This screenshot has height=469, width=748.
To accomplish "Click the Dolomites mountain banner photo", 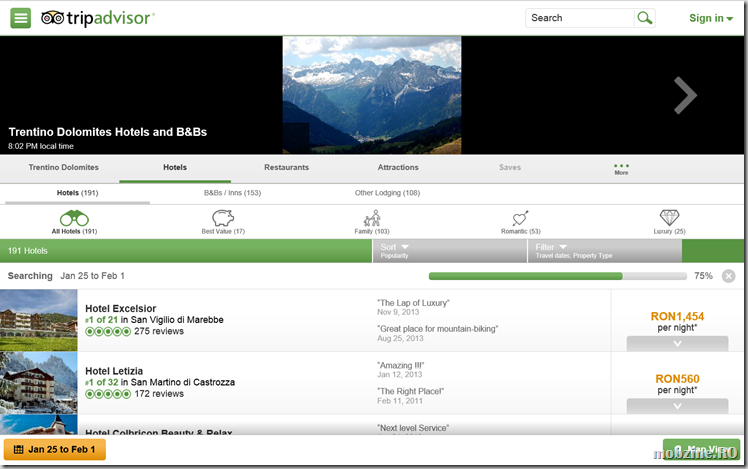I will point(372,95).
